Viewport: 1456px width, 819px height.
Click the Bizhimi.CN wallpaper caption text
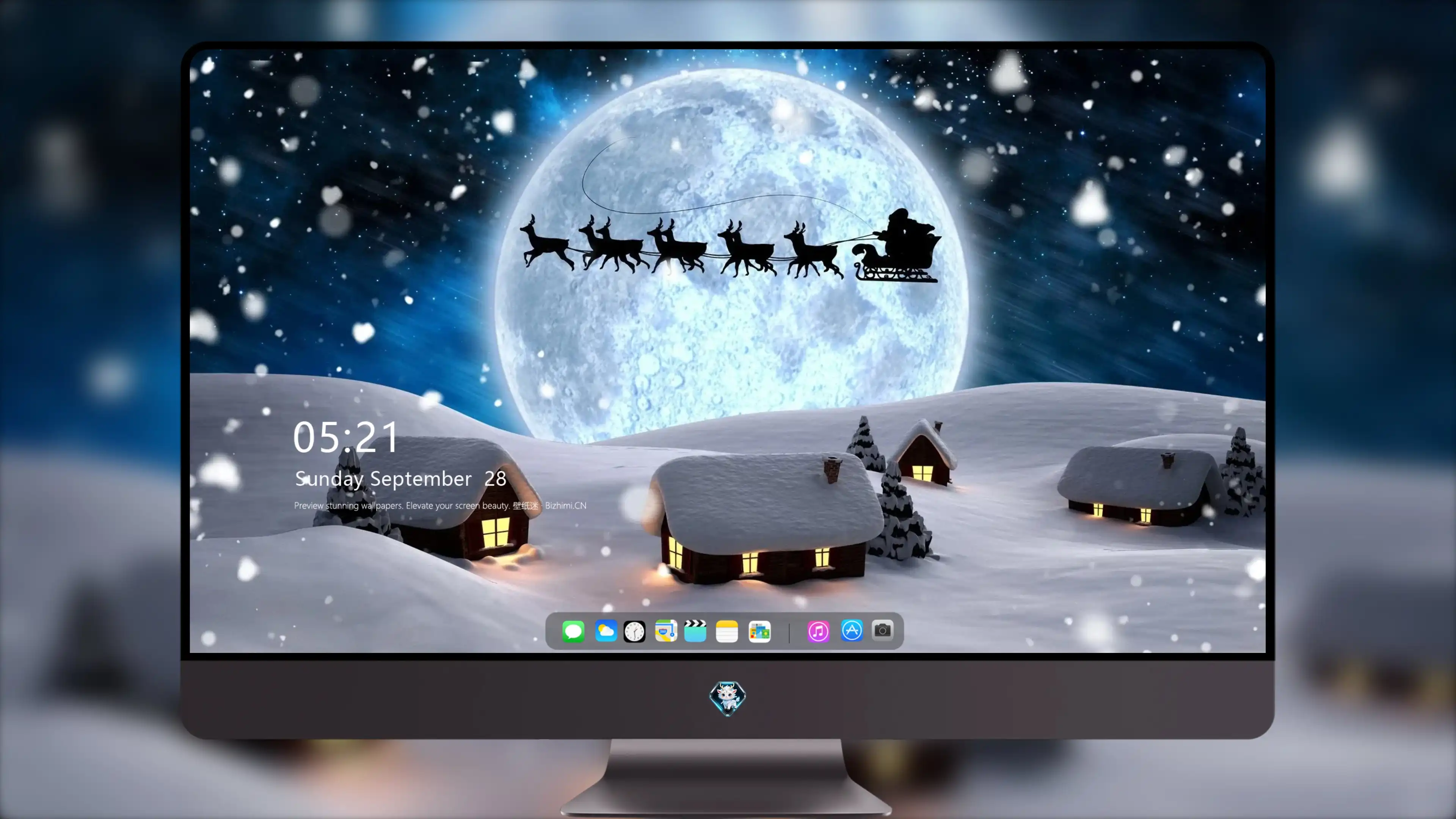pyautogui.click(x=440, y=505)
